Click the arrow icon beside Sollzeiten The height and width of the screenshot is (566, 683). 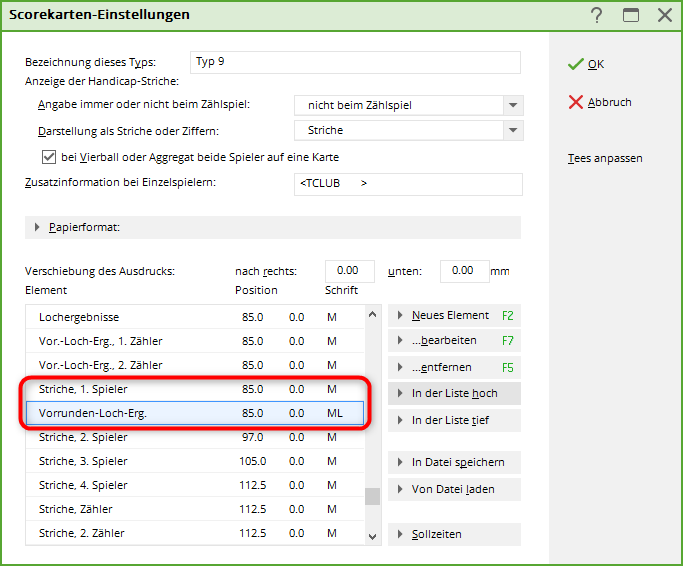400,535
